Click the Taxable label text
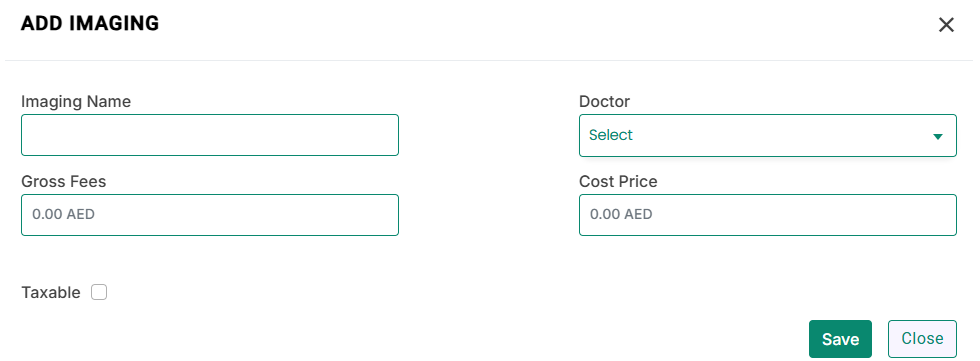The width and height of the screenshot is (980, 361). tap(51, 292)
